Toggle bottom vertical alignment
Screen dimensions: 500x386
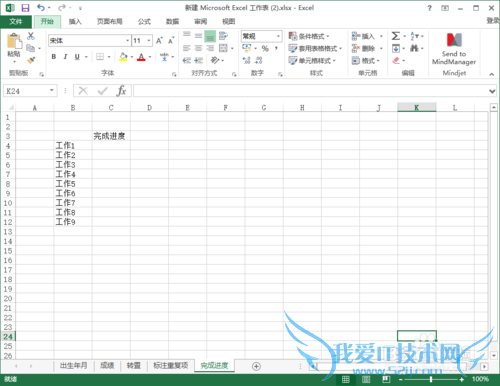coord(210,36)
